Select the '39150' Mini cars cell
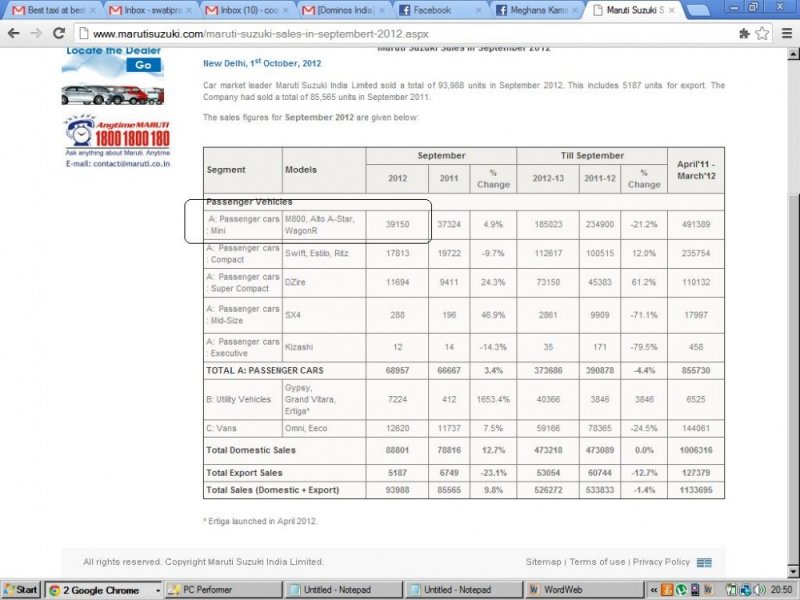 tap(397, 224)
